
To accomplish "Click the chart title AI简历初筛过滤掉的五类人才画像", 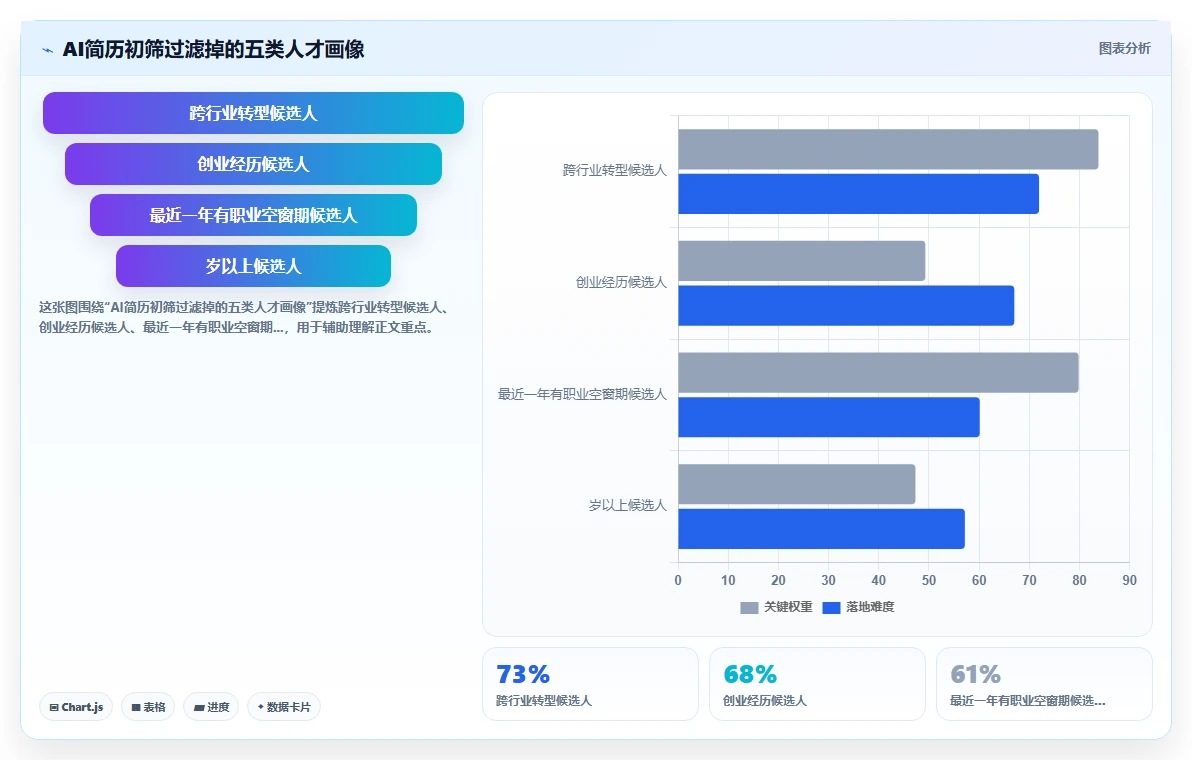I will 214,49.
